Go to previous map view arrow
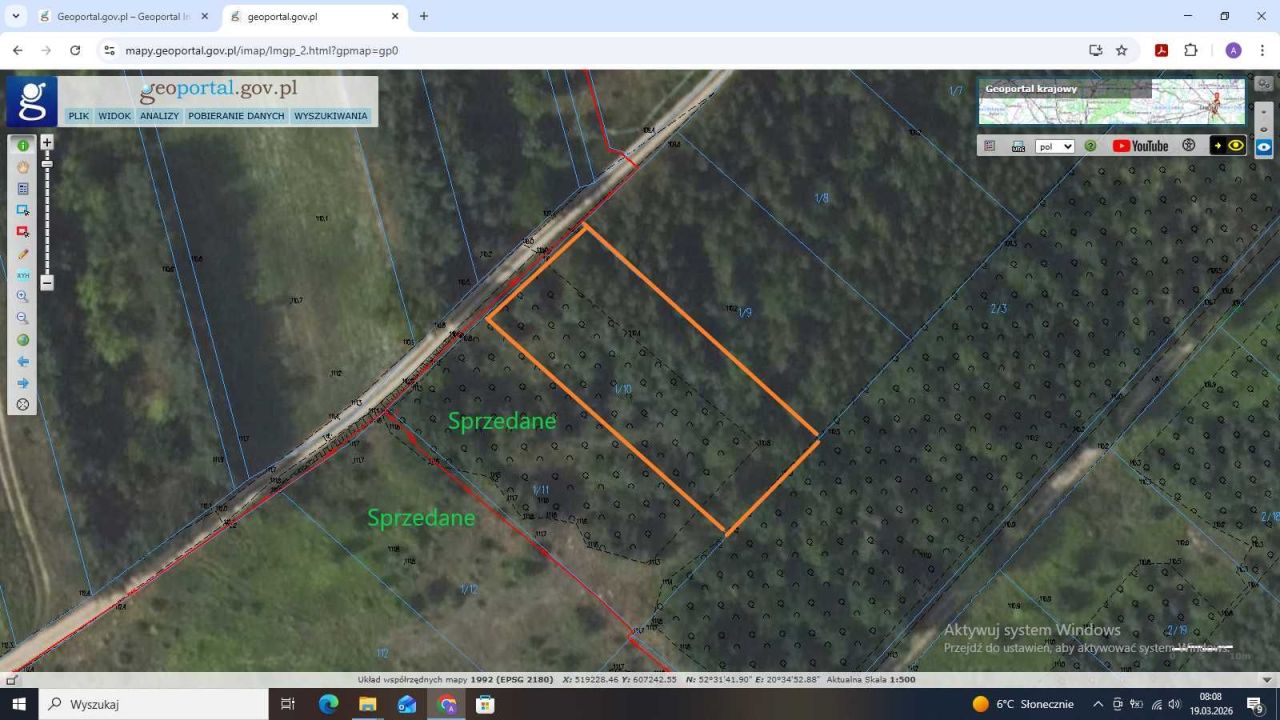 coord(23,361)
